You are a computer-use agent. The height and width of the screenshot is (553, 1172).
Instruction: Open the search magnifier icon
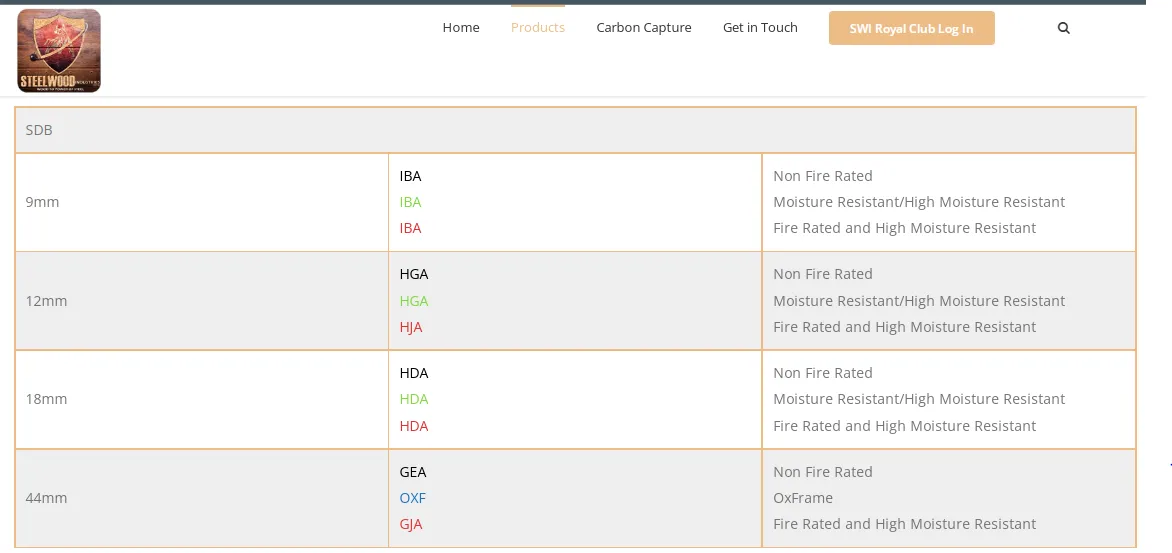coord(1063,28)
